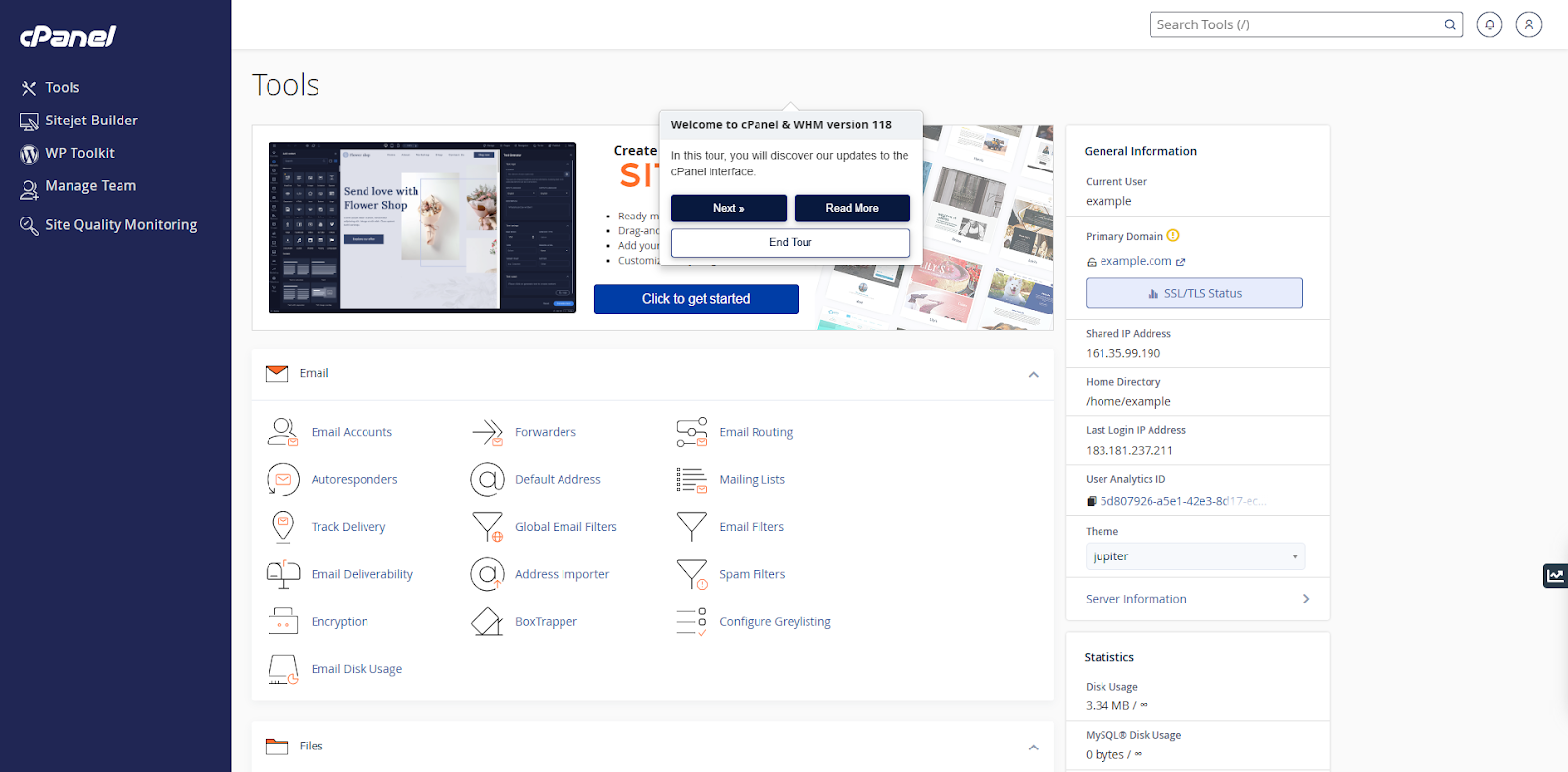Click the Track Delivery icon
The height and width of the screenshot is (772, 1568).
(x=283, y=527)
